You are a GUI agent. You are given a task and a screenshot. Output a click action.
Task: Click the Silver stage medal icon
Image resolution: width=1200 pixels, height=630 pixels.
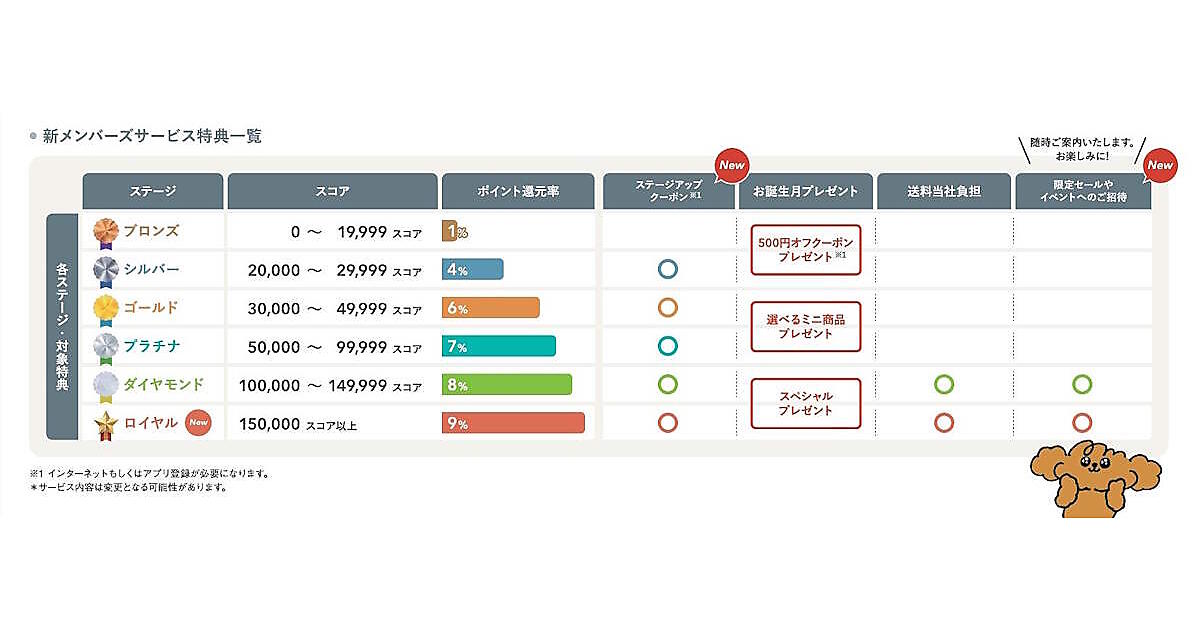(x=106, y=270)
